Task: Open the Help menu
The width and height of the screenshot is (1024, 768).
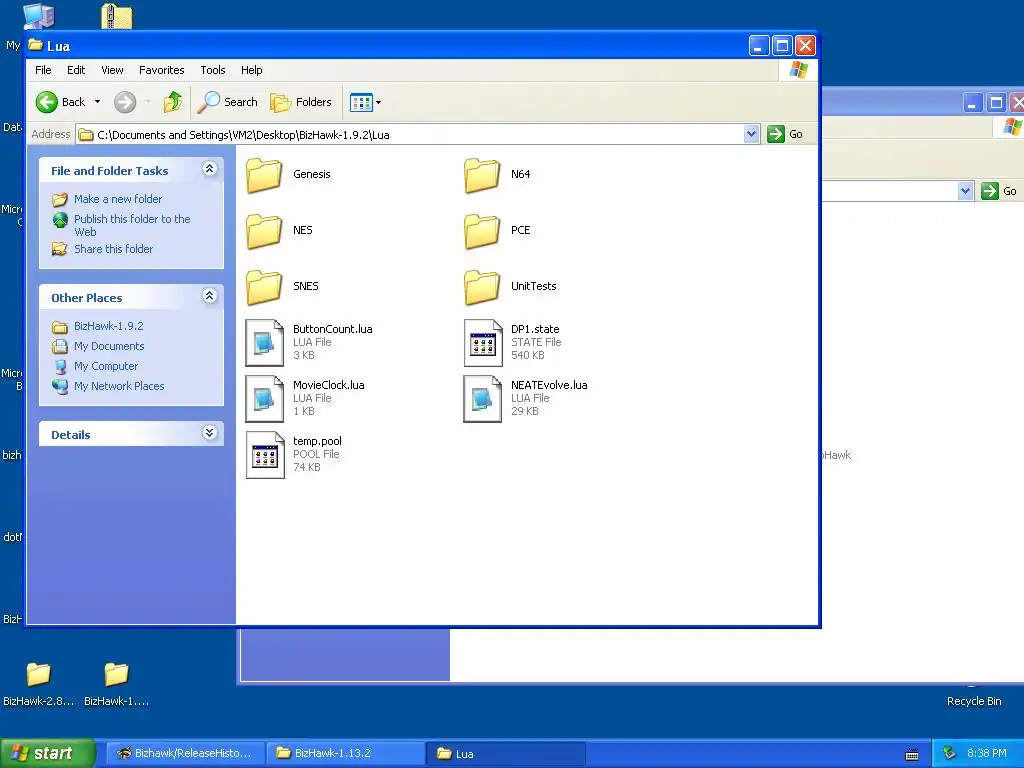Action: 251,70
